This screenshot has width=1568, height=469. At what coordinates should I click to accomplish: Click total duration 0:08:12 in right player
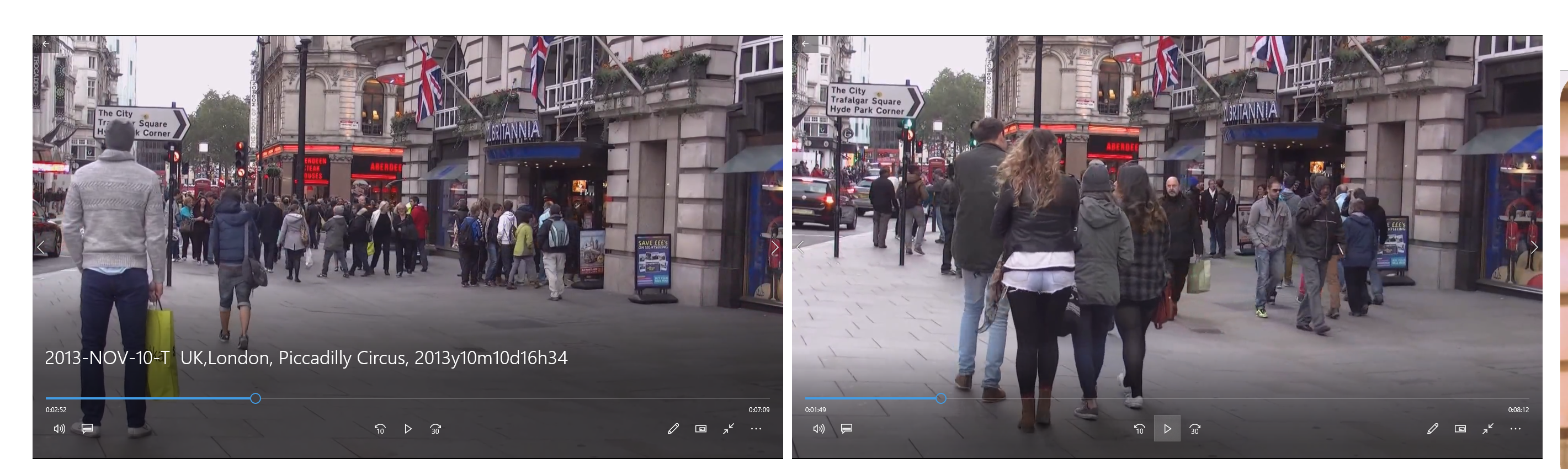[x=1518, y=410]
